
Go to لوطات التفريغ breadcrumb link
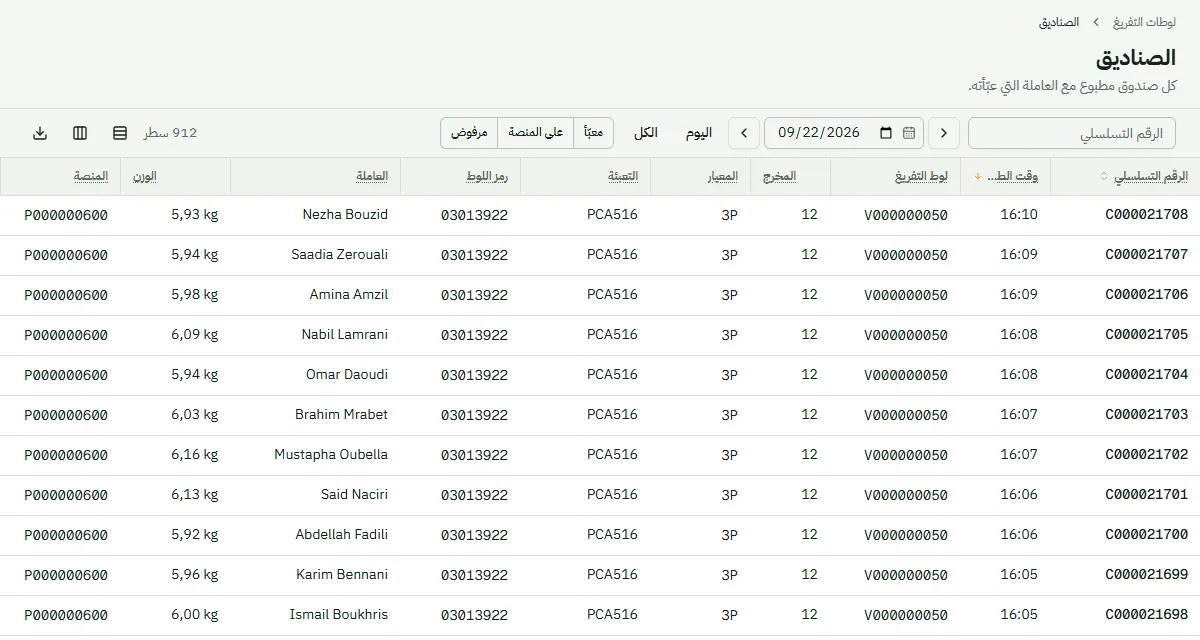click(x=1142, y=21)
